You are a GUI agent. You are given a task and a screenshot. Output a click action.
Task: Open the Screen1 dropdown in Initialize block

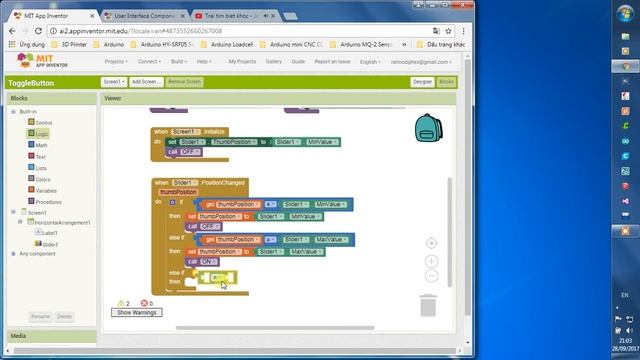(186, 132)
